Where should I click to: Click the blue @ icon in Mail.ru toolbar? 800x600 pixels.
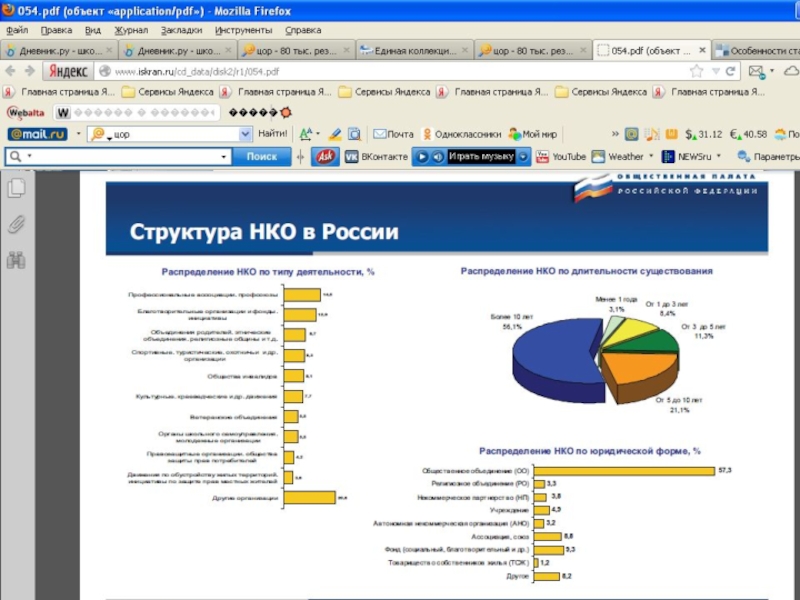point(632,134)
